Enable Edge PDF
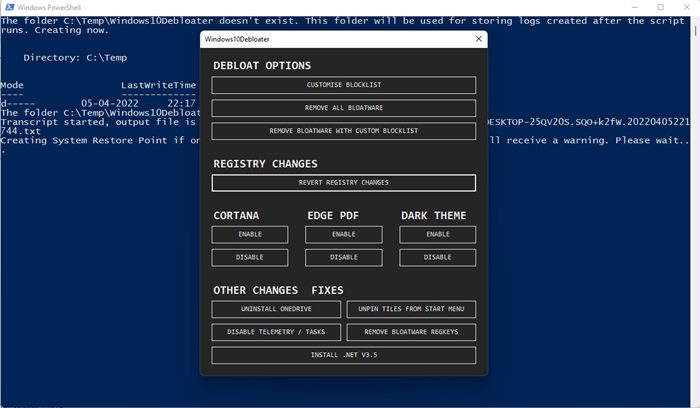The width and height of the screenshot is (700, 408). pyautogui.click(x=344, y=234)
